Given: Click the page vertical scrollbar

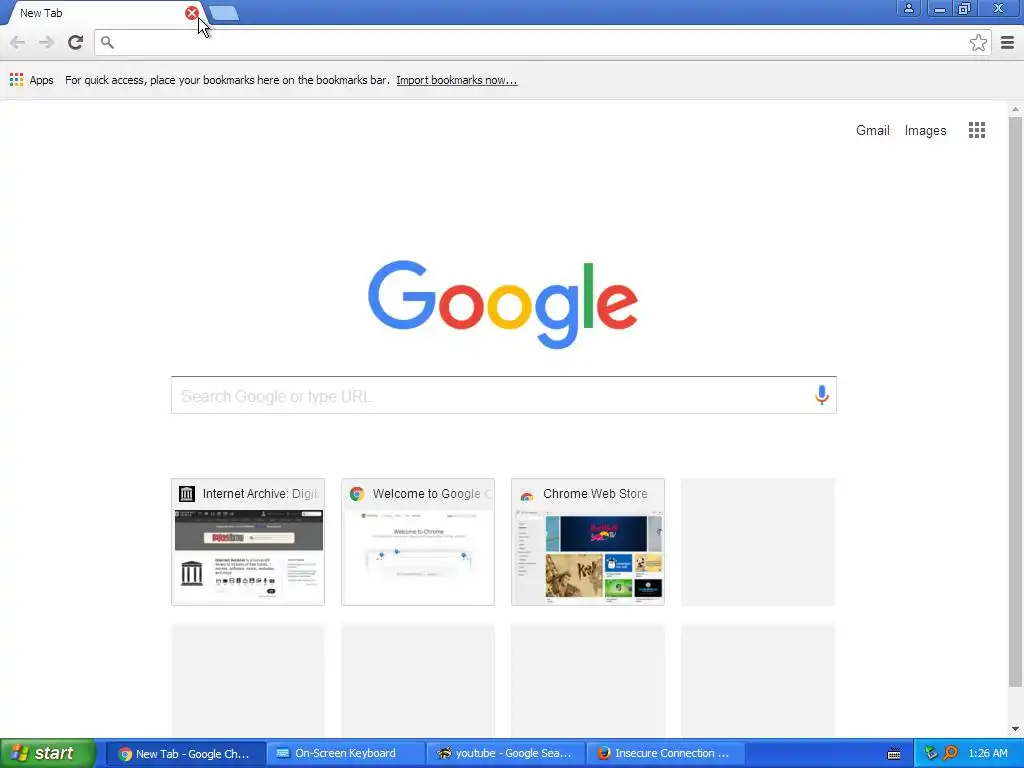Looking at the screenshot, I should pyautogui.click(x=1015, y=402).
